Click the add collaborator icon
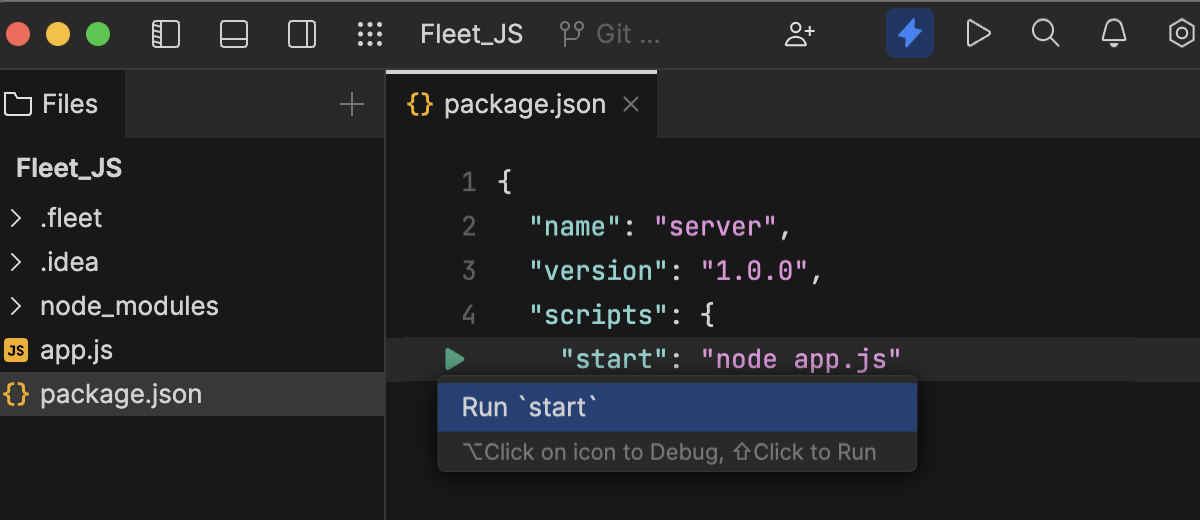1200x520 pixels. coord(799,34)
